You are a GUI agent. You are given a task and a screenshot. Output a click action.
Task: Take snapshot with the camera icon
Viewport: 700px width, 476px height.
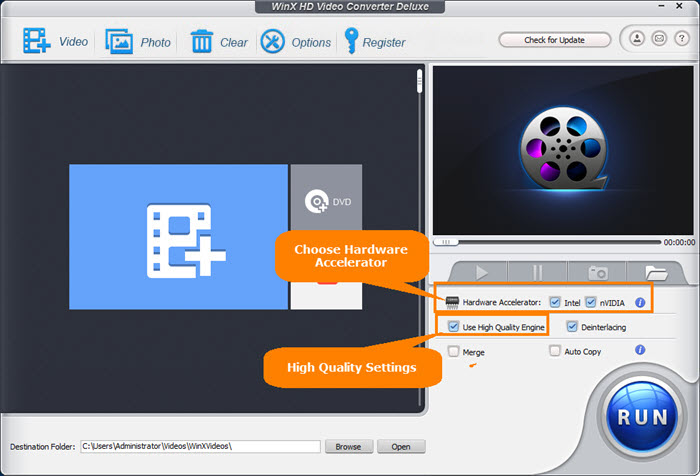click(597, 272)
